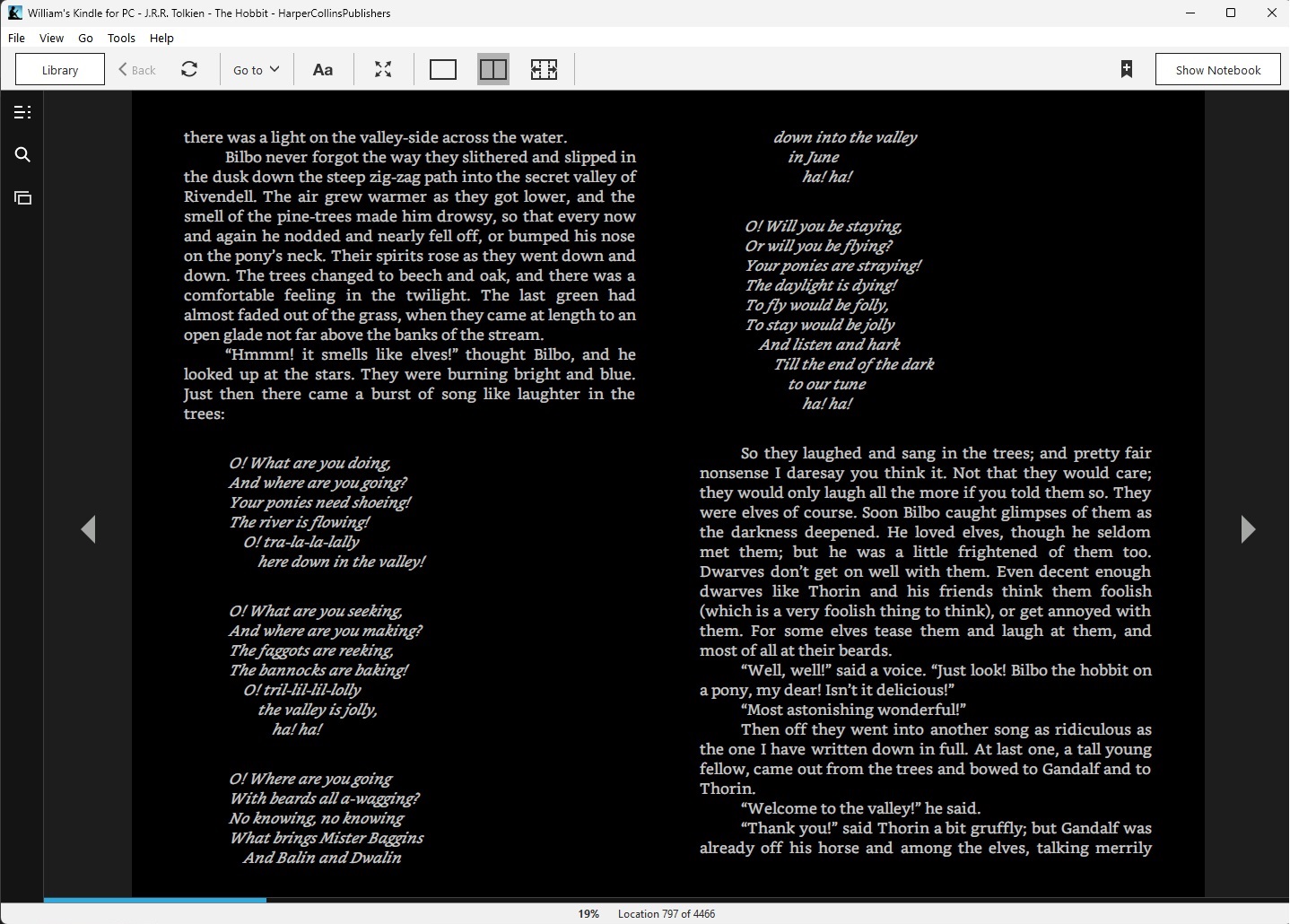Click the word Rivendell in the text
This screenshot has height=924, width=1290.
click(x=221, y=196)
